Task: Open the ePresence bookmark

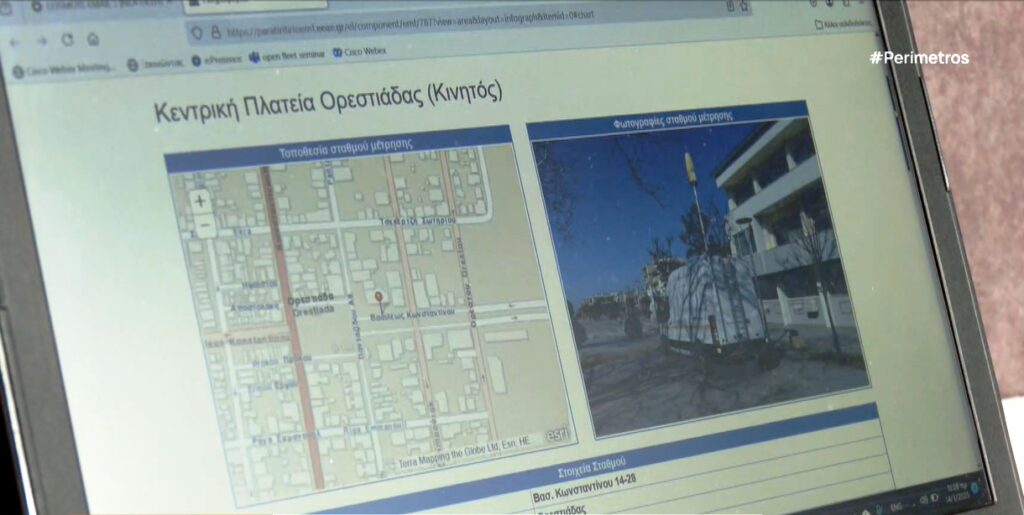Action: click(216, 59)
